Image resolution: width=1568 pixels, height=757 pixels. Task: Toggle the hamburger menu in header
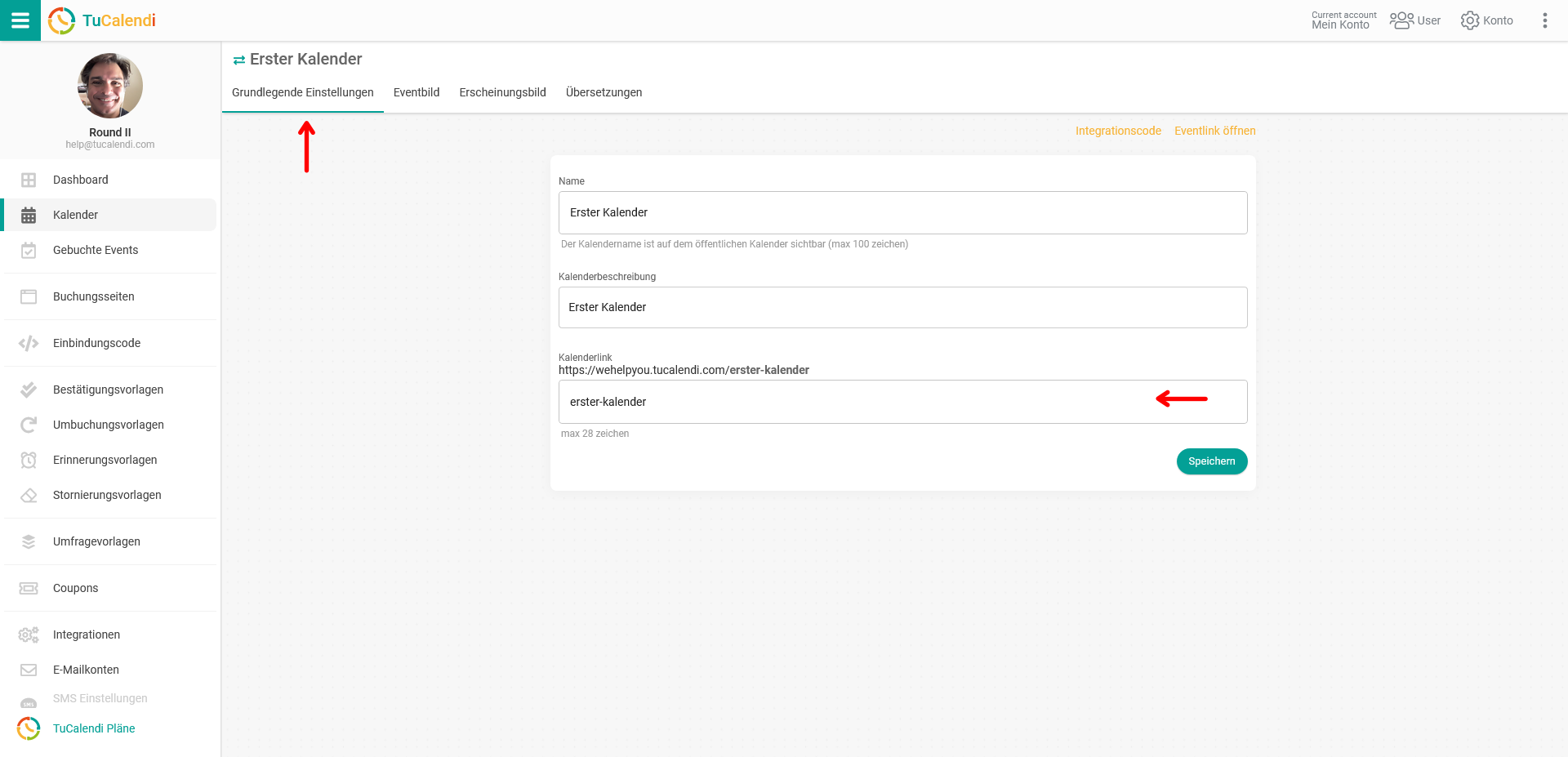click(x=20, y=20)
